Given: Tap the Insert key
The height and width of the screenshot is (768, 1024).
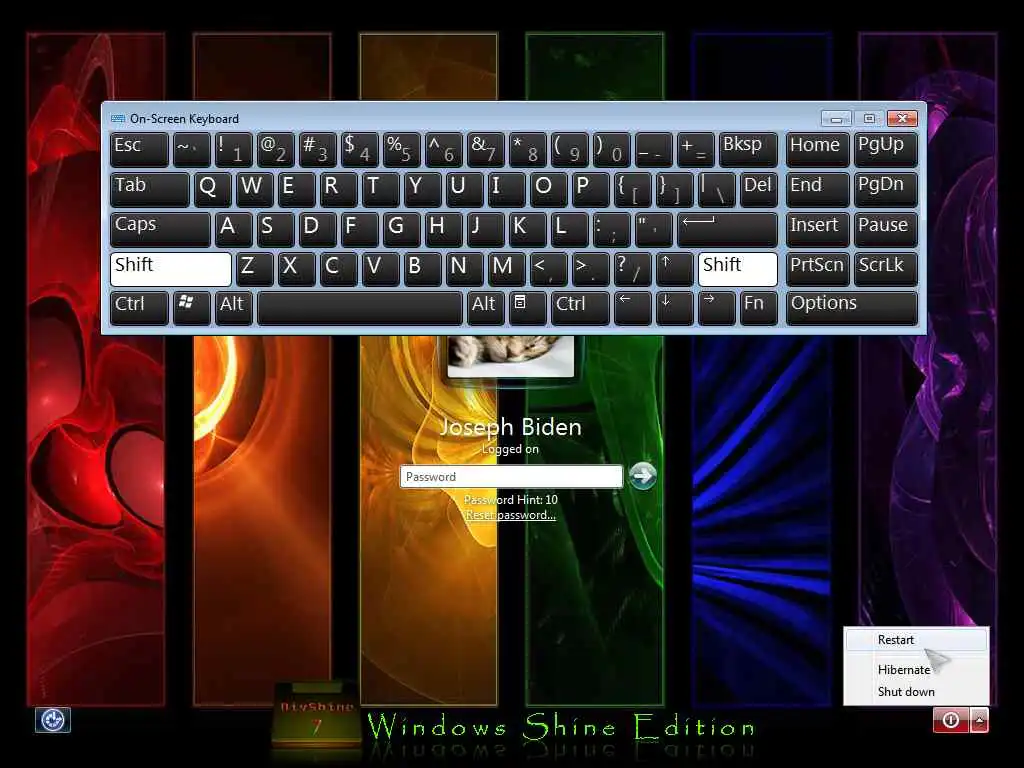Looking at the screenshot, I should pyautogui.click(x=818, y=229).
